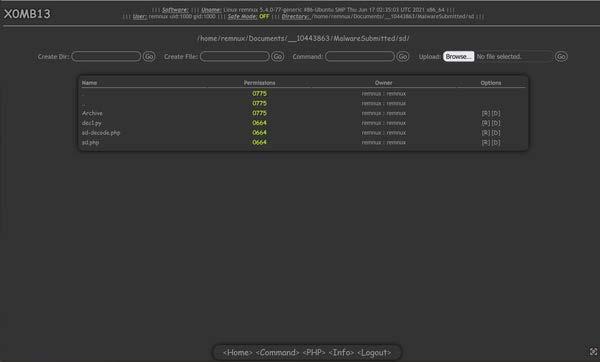Click Go button next to Create Dir
The image size is (600, 362).
[x=149, y=57]
